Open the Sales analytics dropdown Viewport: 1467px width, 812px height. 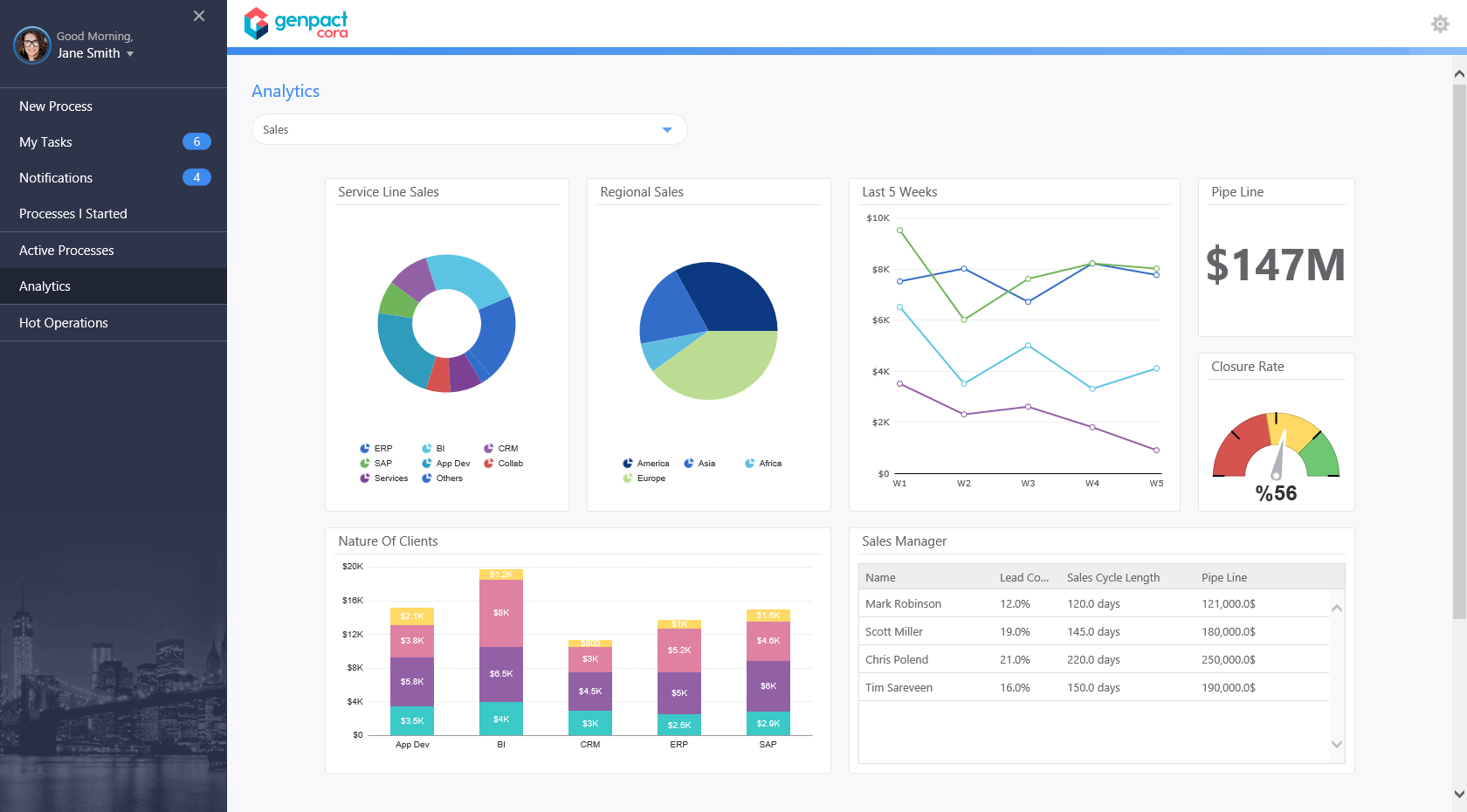(470, 129)
